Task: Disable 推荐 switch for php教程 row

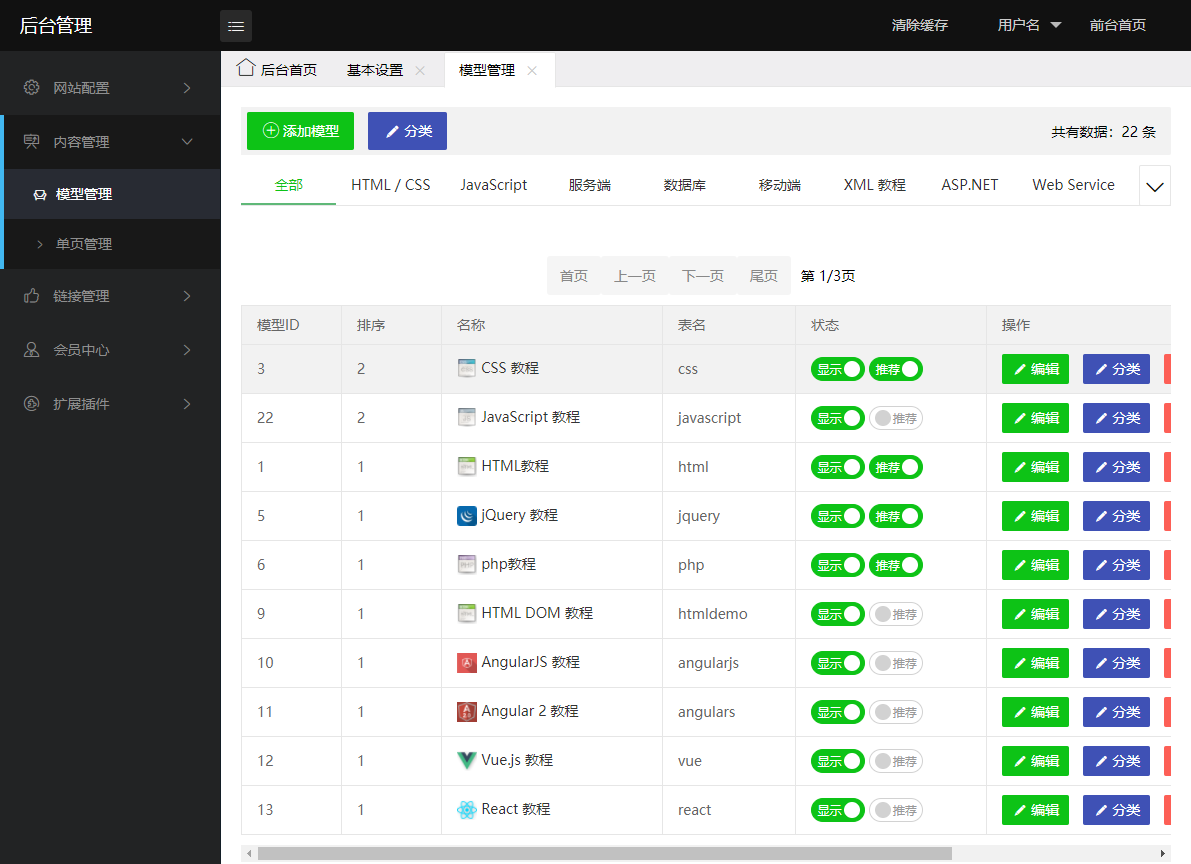Action: coord(895,565)
